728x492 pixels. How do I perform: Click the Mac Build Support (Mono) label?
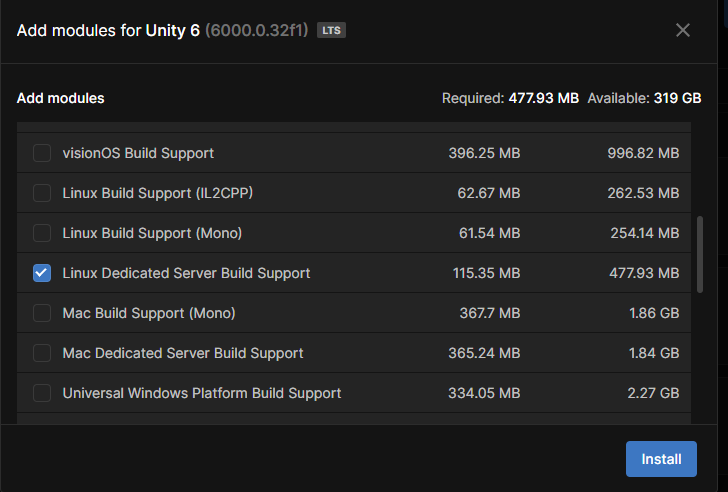(149, 313)
